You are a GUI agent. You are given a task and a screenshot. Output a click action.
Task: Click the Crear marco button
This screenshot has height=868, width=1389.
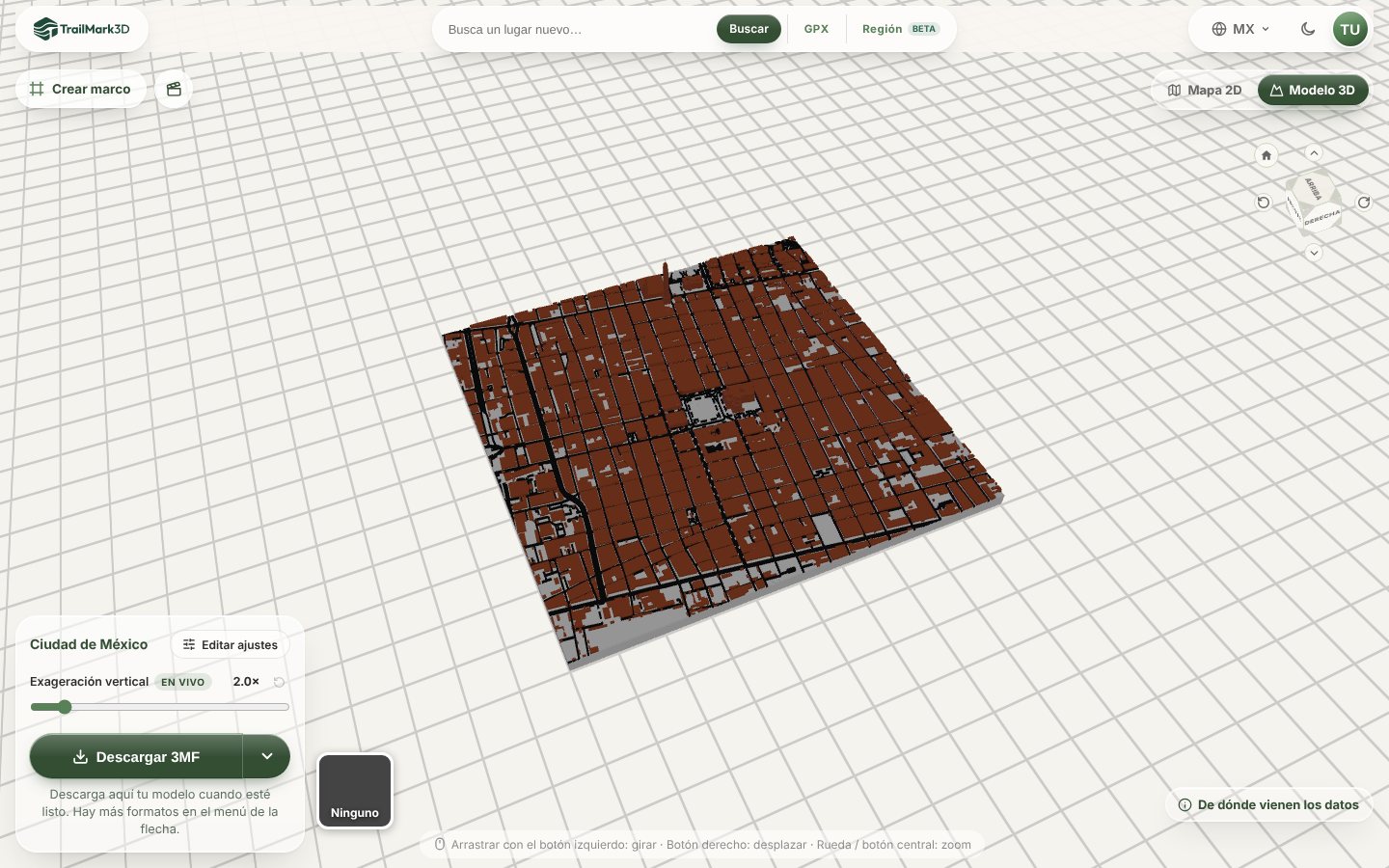click(x=80, y=89)
